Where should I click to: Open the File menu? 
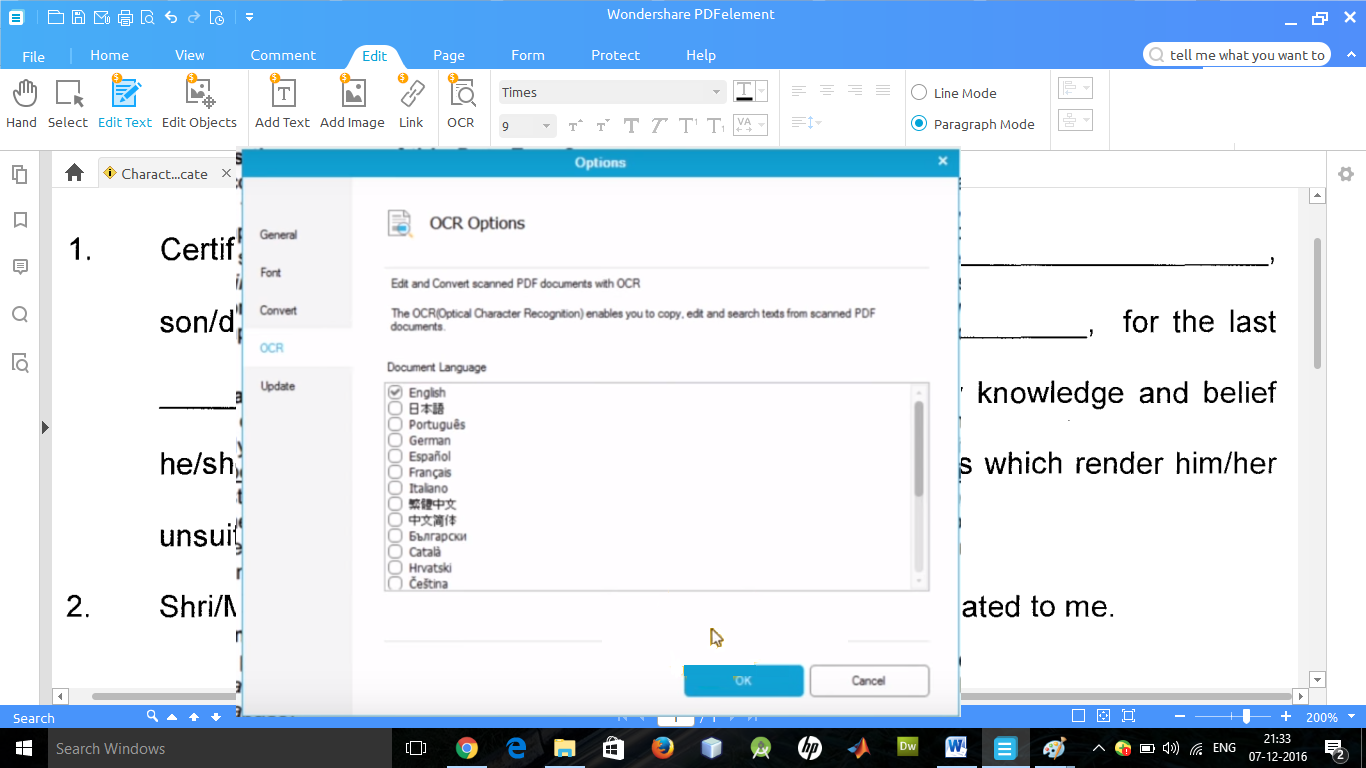pyautogui.click(x=33, y=56)
